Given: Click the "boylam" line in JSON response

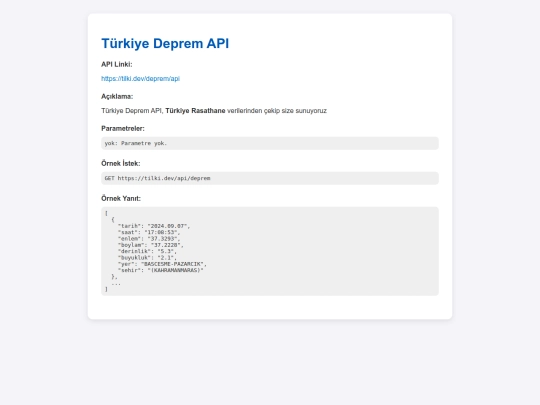Looking at the screenshot, I should click(x=151, y=245).
